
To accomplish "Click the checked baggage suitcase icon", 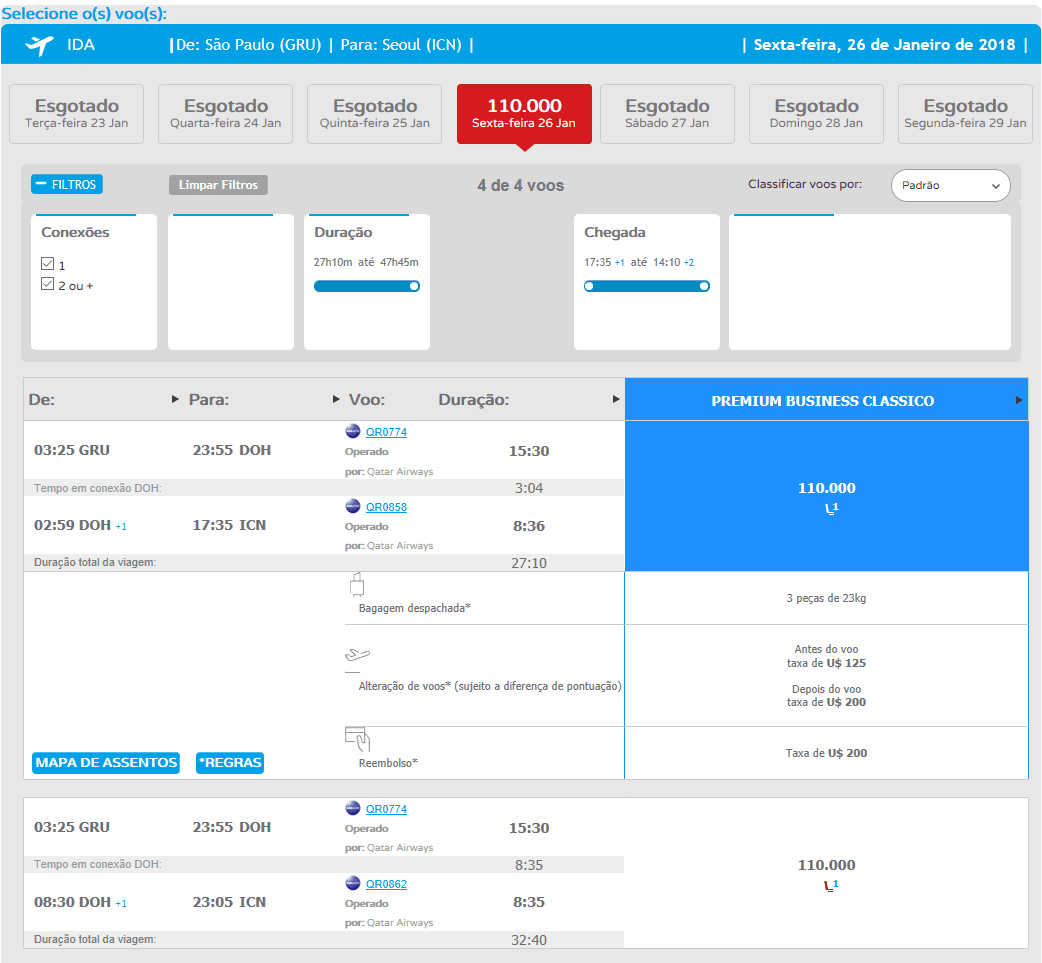I will (x=357, y=585).
